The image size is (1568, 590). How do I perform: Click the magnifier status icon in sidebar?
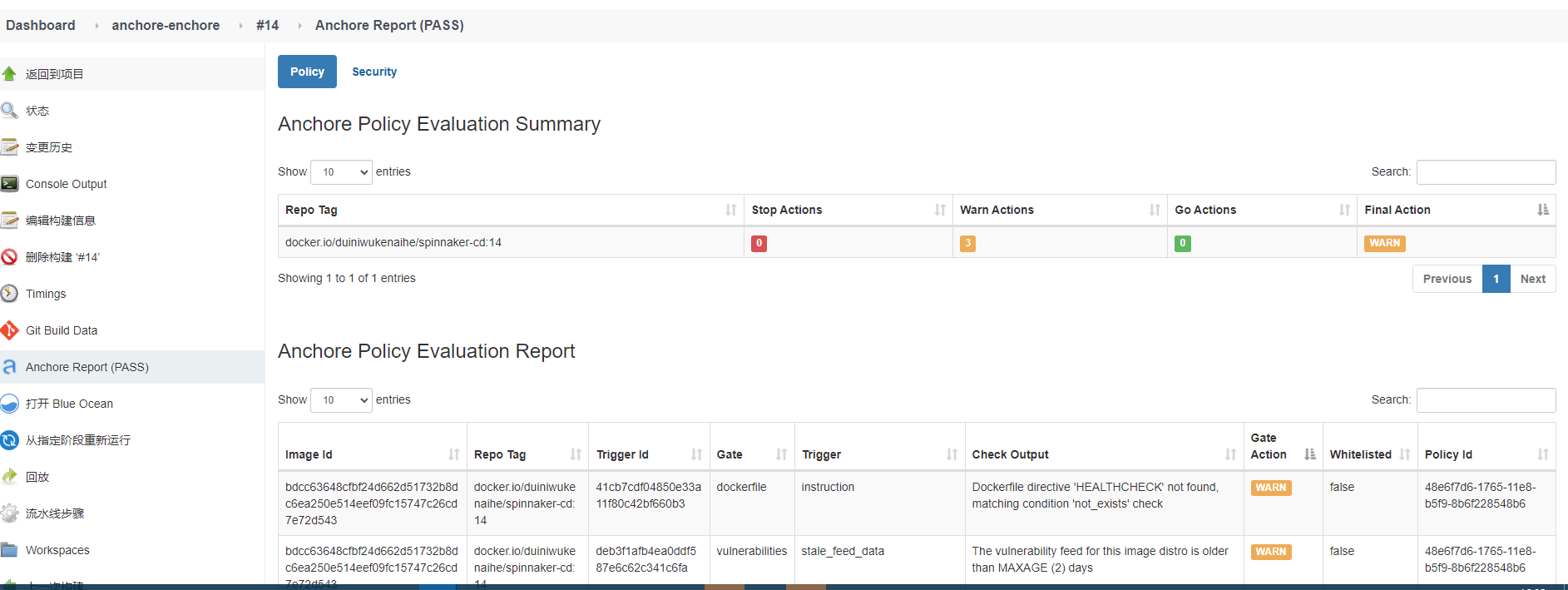[x=10, y=111]
